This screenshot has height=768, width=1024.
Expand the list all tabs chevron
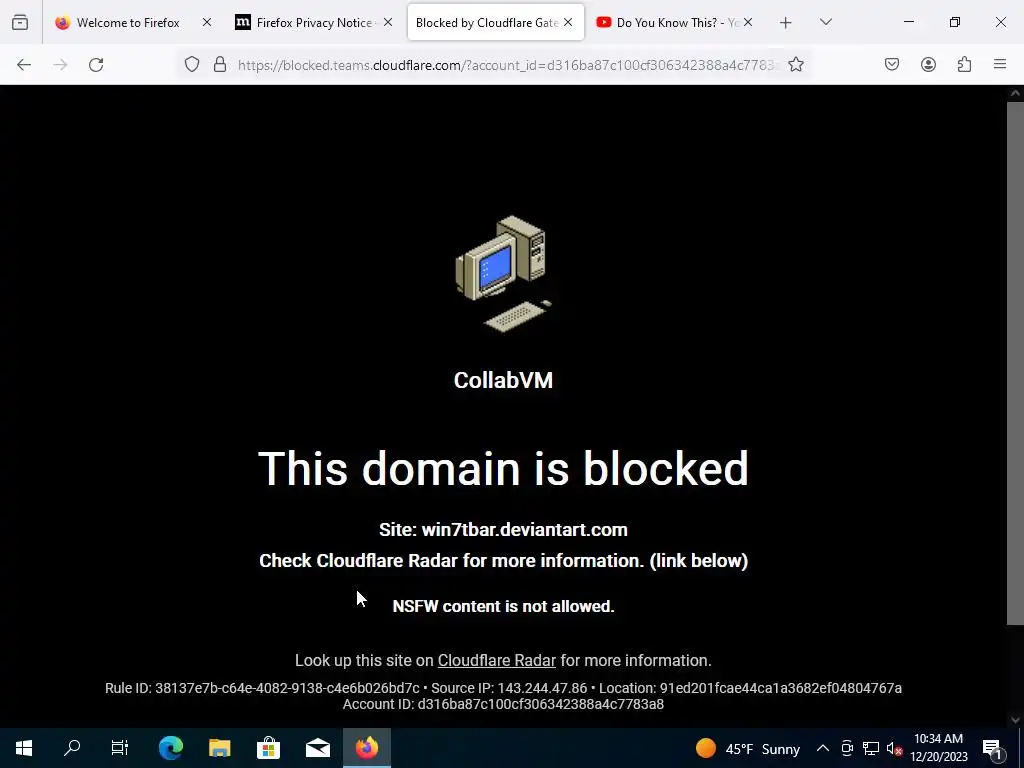[x=825, y=22]
